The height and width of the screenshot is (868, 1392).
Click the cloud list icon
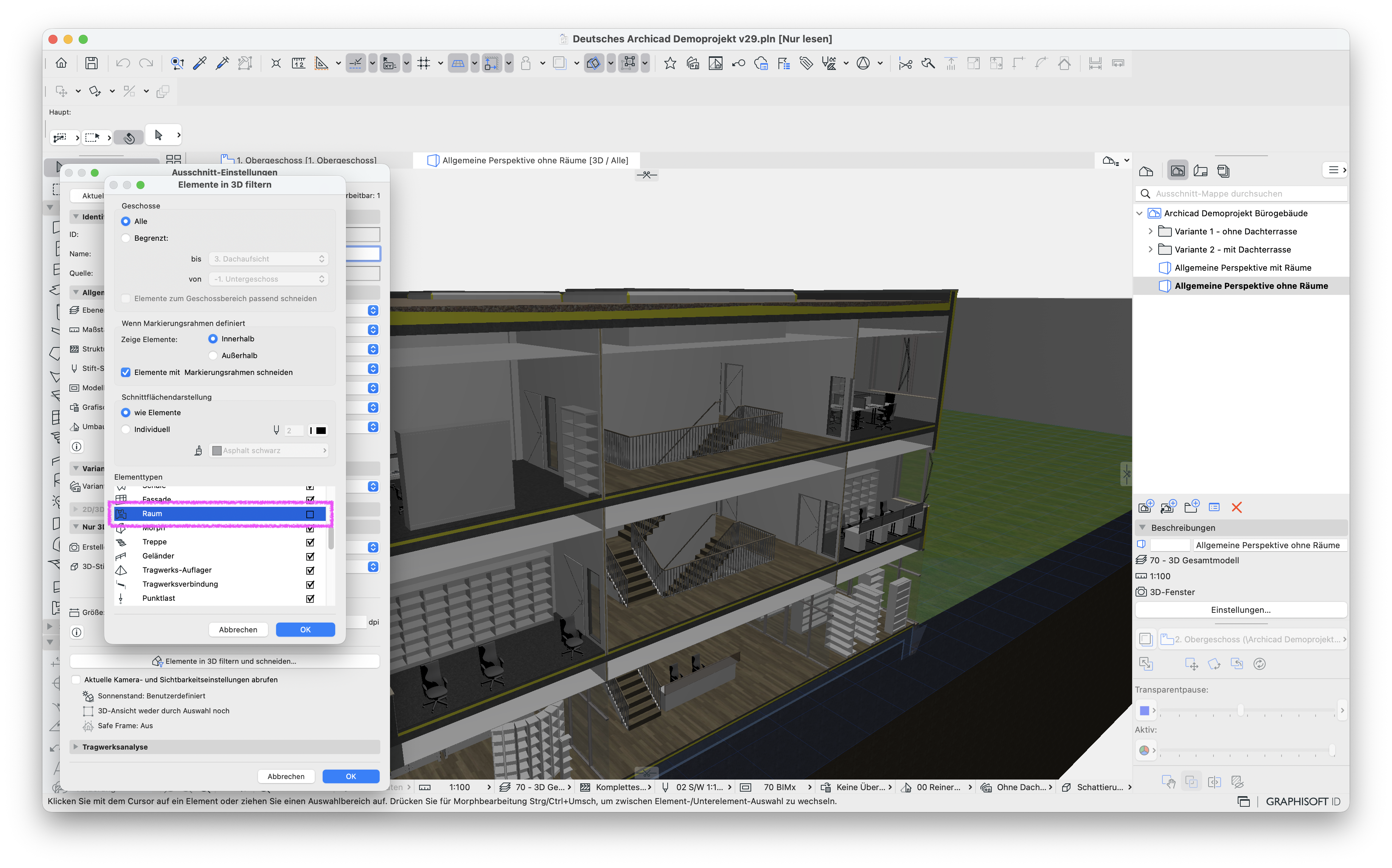[x=761, y=63]
